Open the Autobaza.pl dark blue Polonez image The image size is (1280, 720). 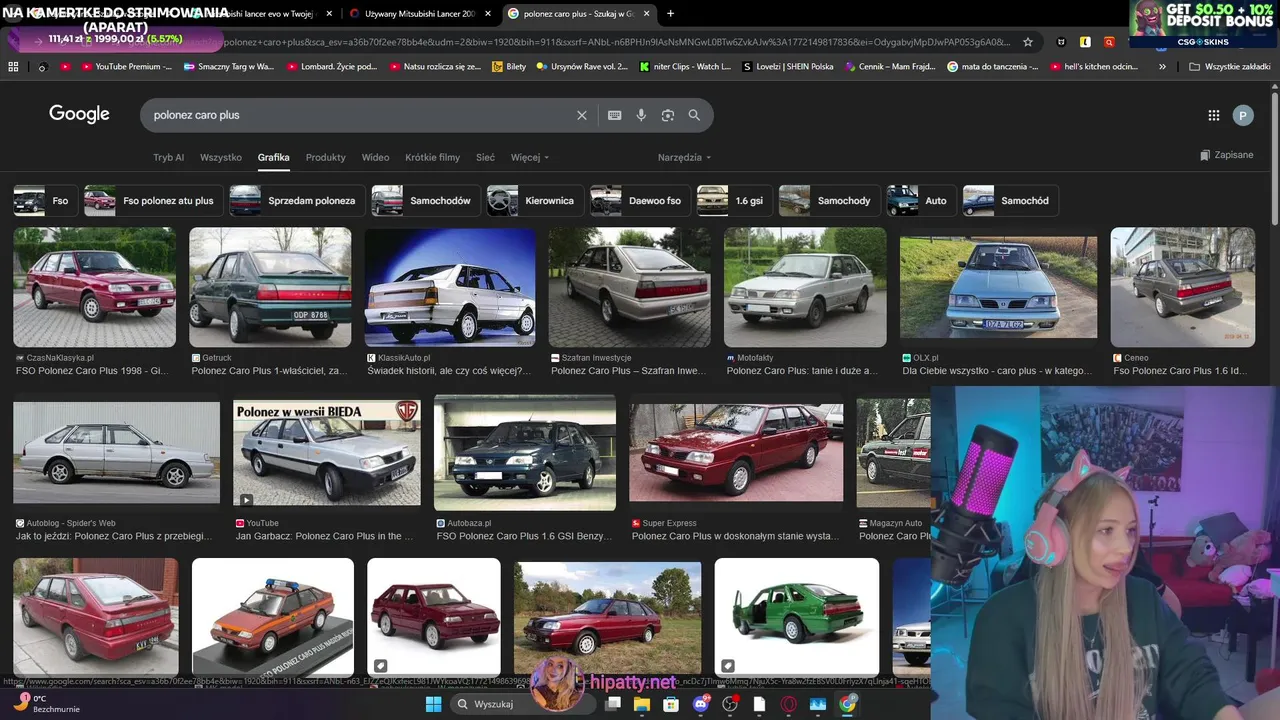tap(525, 453)
